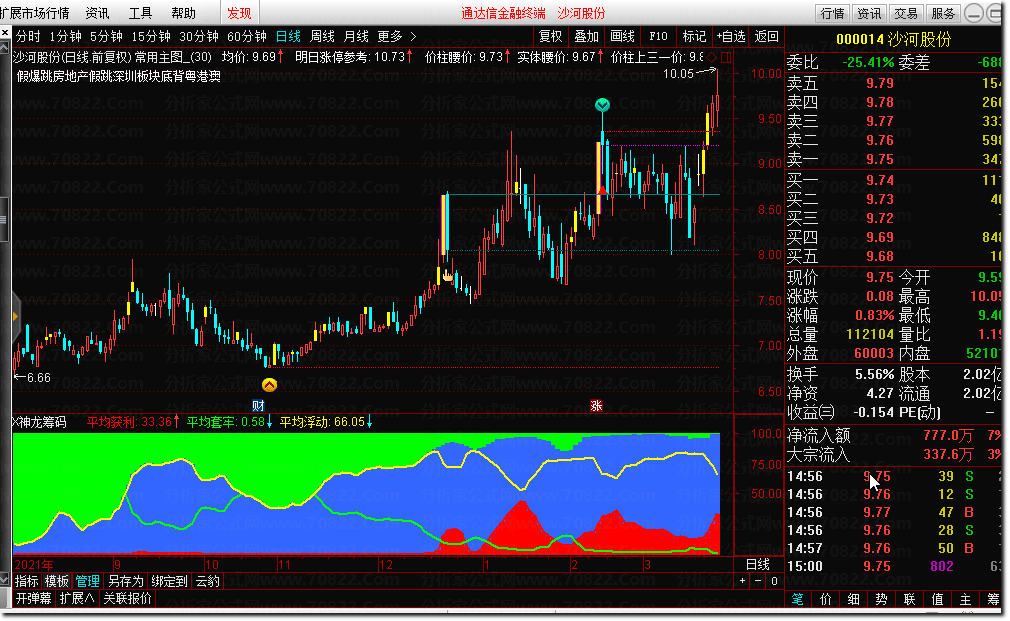The image size is (1010, 621).
Task: Select the 价 price tab
Action: point(826,599)
